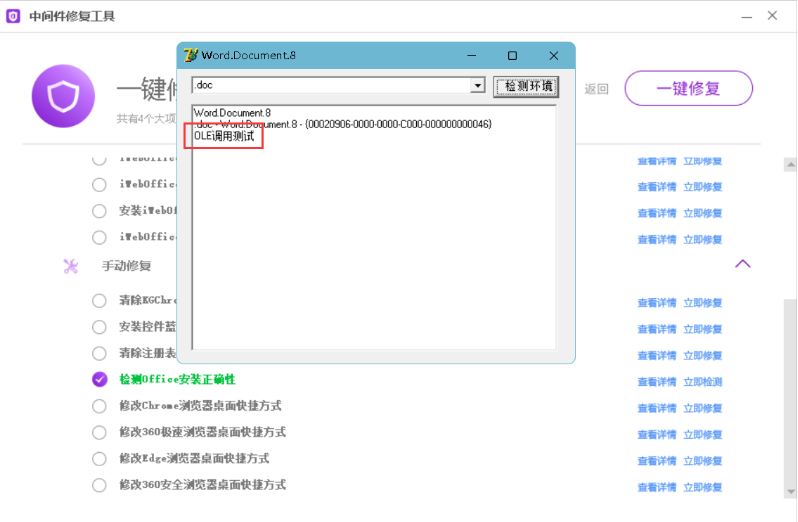Screen dimensions: 798x522
Task: Uncheck 检测Office安装正确性 checkmark
Action: pos(100,380)
